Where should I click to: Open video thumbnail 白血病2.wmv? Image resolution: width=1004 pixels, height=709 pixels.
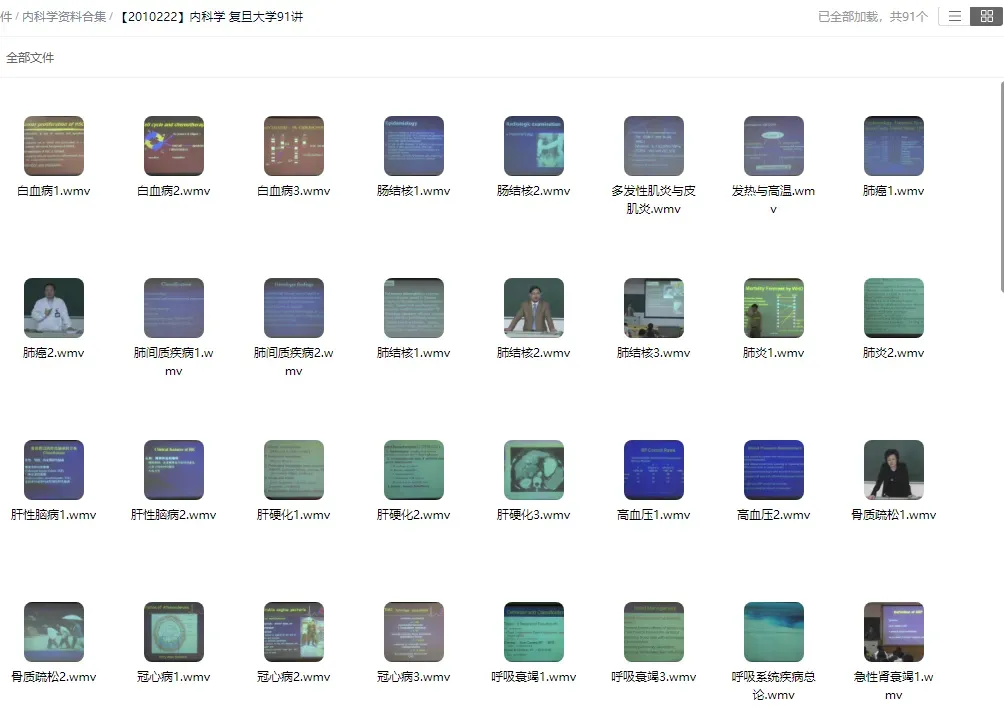tap(174, 146)
